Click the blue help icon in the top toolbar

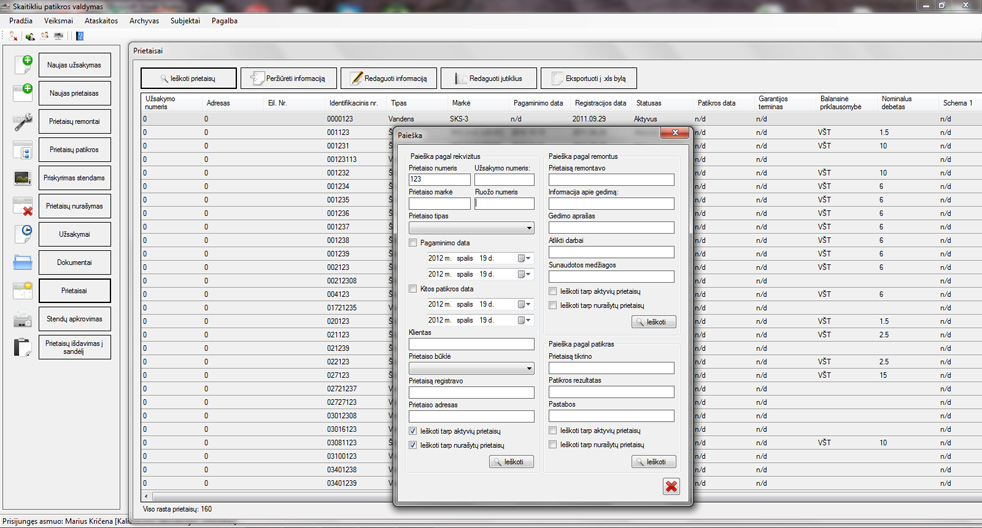80,36
